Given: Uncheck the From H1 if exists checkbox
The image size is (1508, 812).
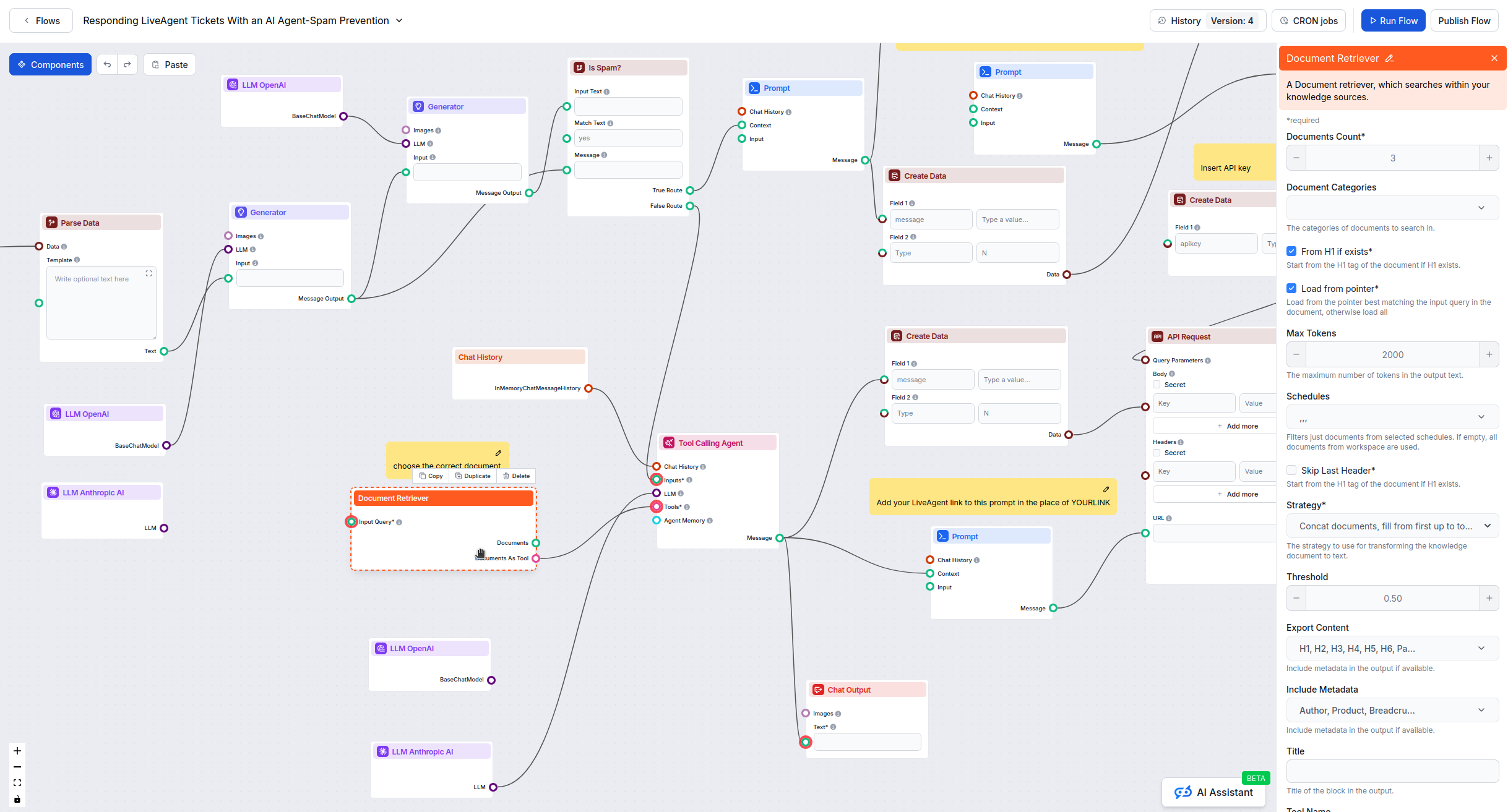Looking at the screenshot, I should click(x=1291, y=251).
